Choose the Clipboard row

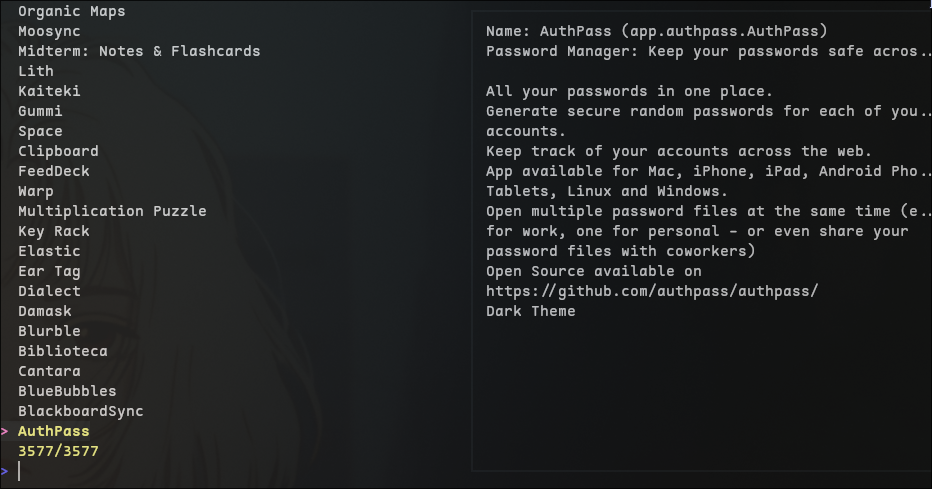(58, 151)
